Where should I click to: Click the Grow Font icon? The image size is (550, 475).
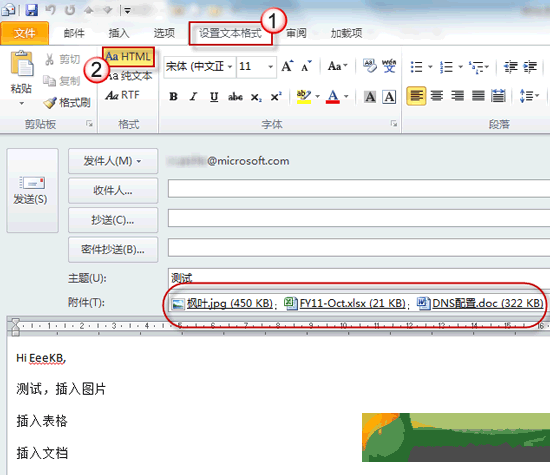pyautogui.click(x=287, y=66)
